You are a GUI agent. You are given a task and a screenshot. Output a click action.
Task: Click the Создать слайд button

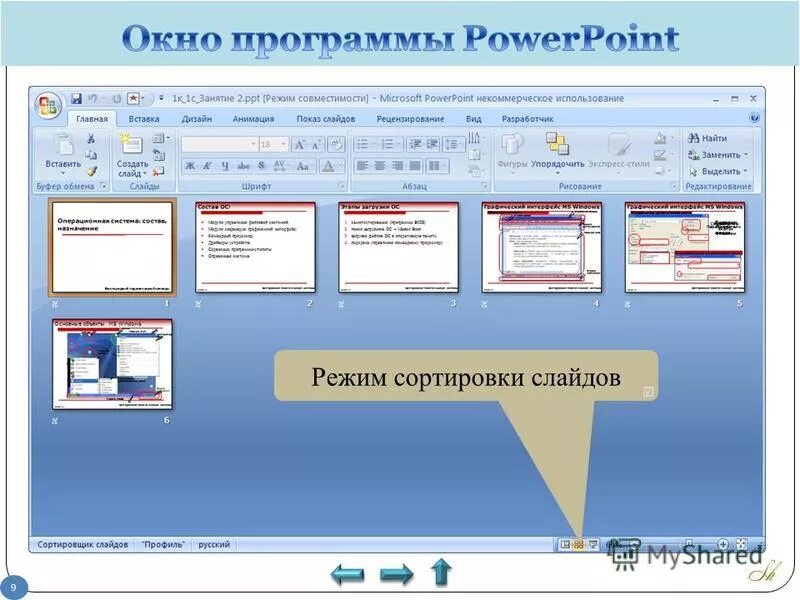click(132, 156)
